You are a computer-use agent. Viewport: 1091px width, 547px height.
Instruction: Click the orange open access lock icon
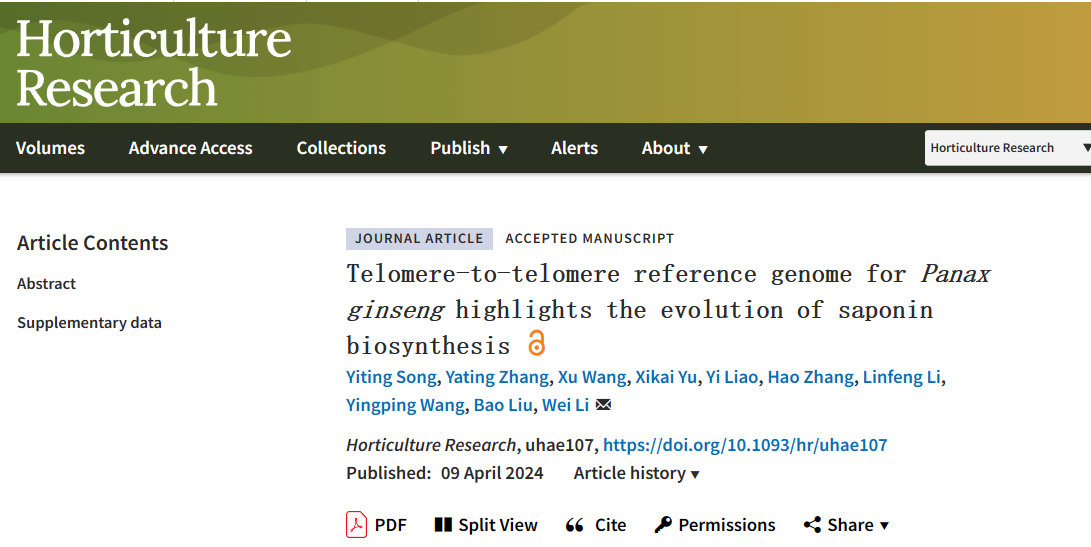[536, 343]
